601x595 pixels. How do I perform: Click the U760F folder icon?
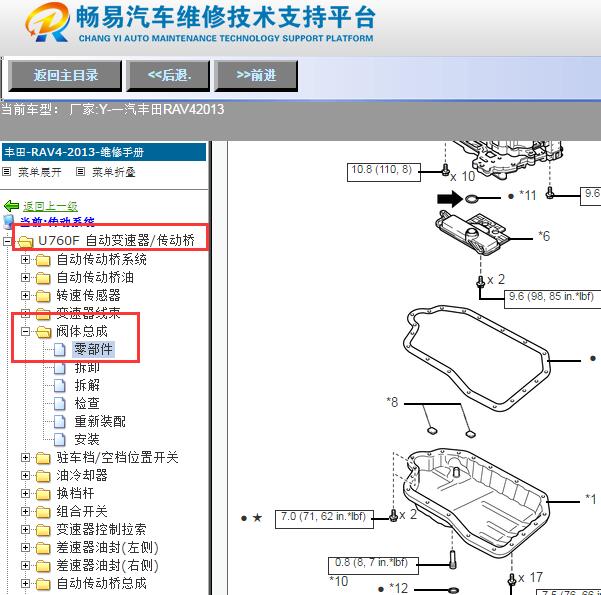pyautogui.click(x=25, y=242)
